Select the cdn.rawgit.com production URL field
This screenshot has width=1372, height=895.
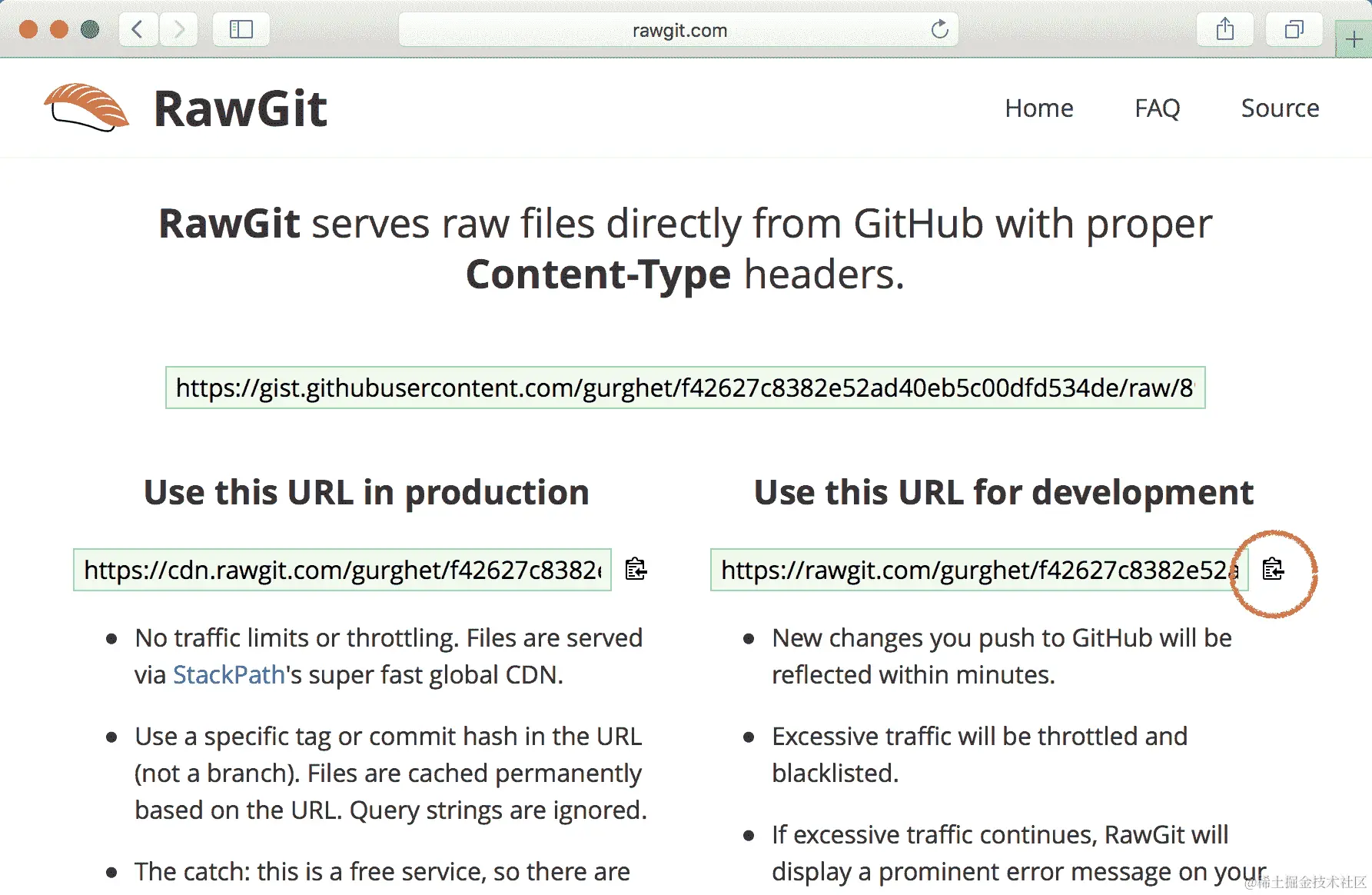[x=342, y=570]
